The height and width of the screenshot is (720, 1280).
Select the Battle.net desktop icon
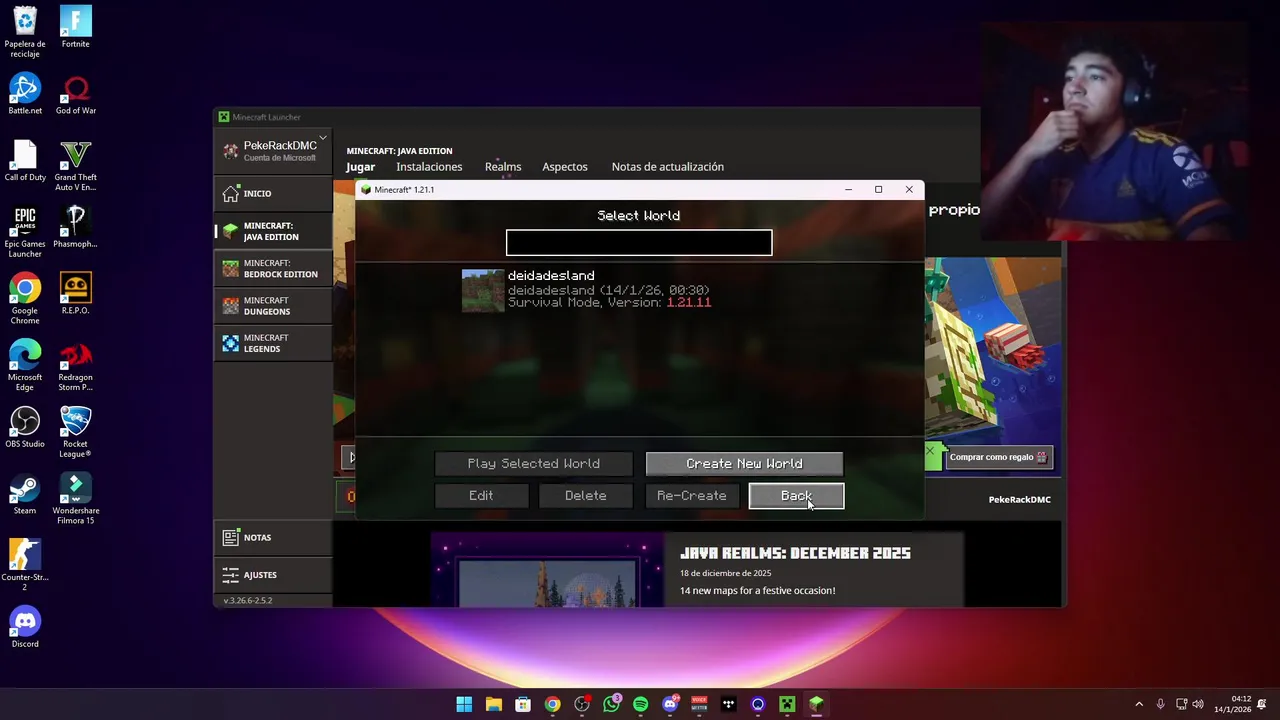(25, 94)
